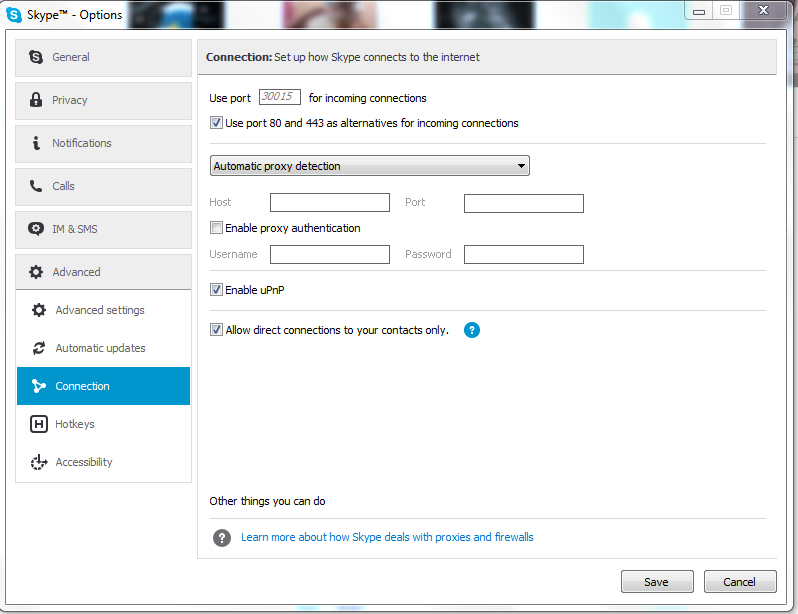This screenshot has width=798, height=614.
Task: Click the proxy Port field
Action: pyautogui.click(x=524, y=203)
